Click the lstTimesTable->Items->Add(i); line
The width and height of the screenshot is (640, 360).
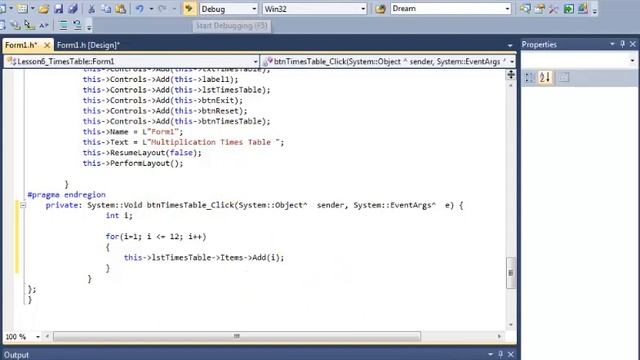204,258
